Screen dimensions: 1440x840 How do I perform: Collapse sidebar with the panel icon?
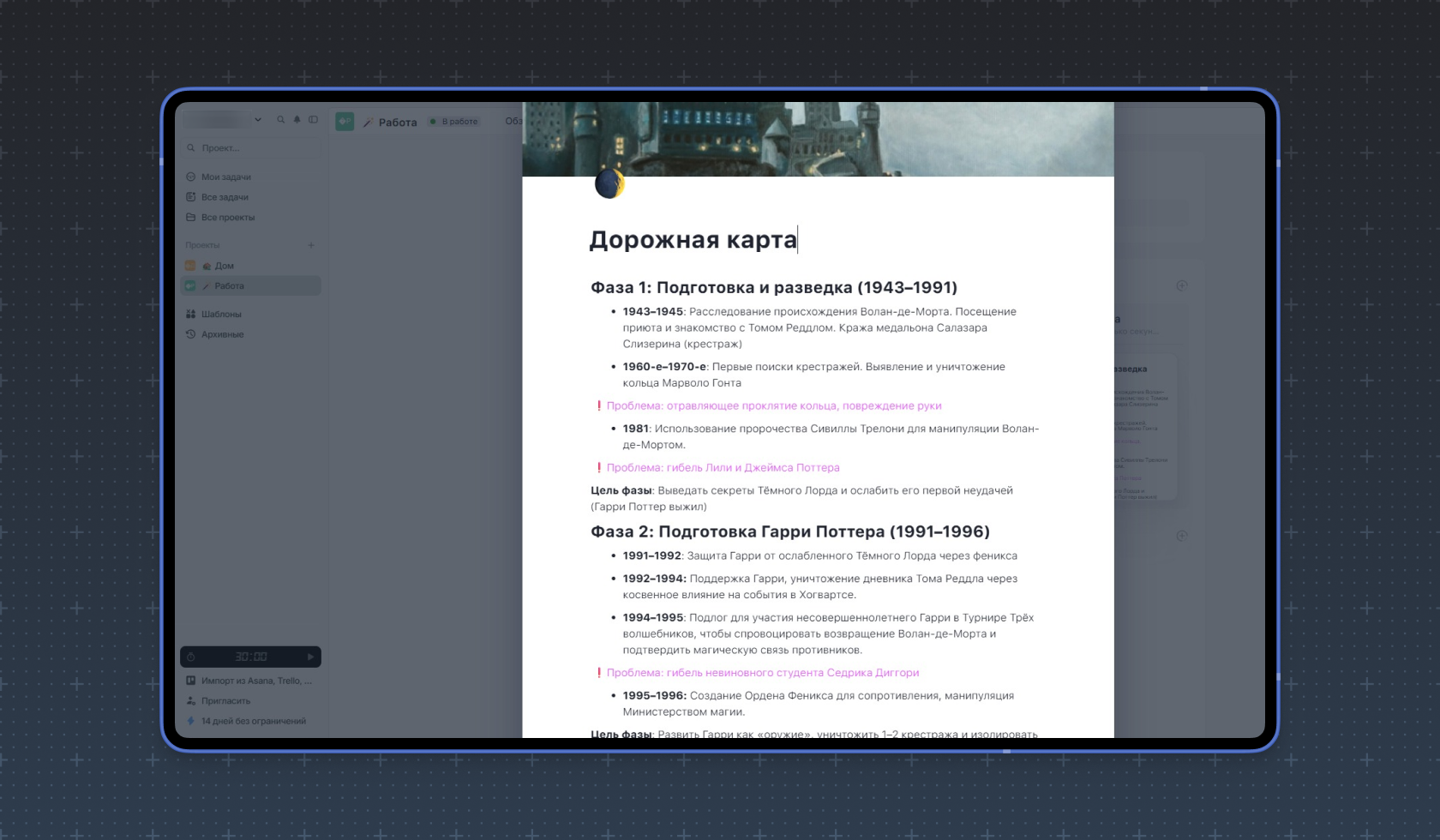click(313, 120)
